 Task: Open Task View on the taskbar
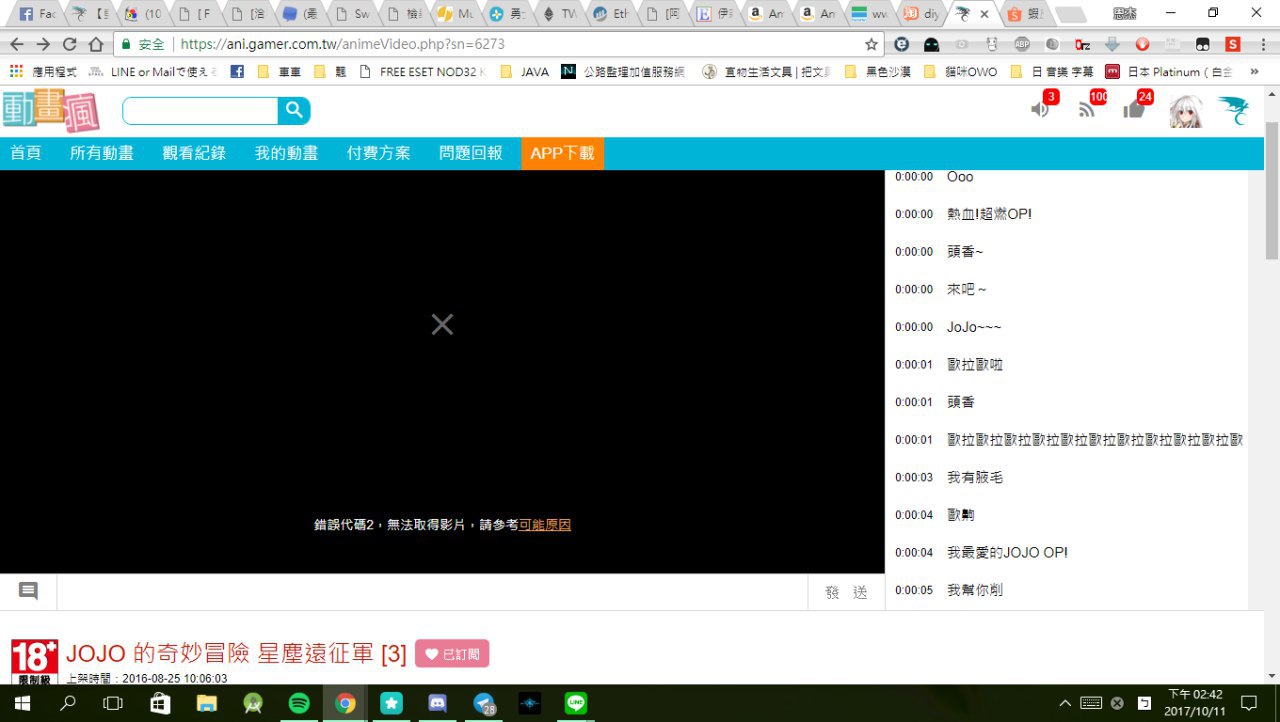[x=113, y=703]
